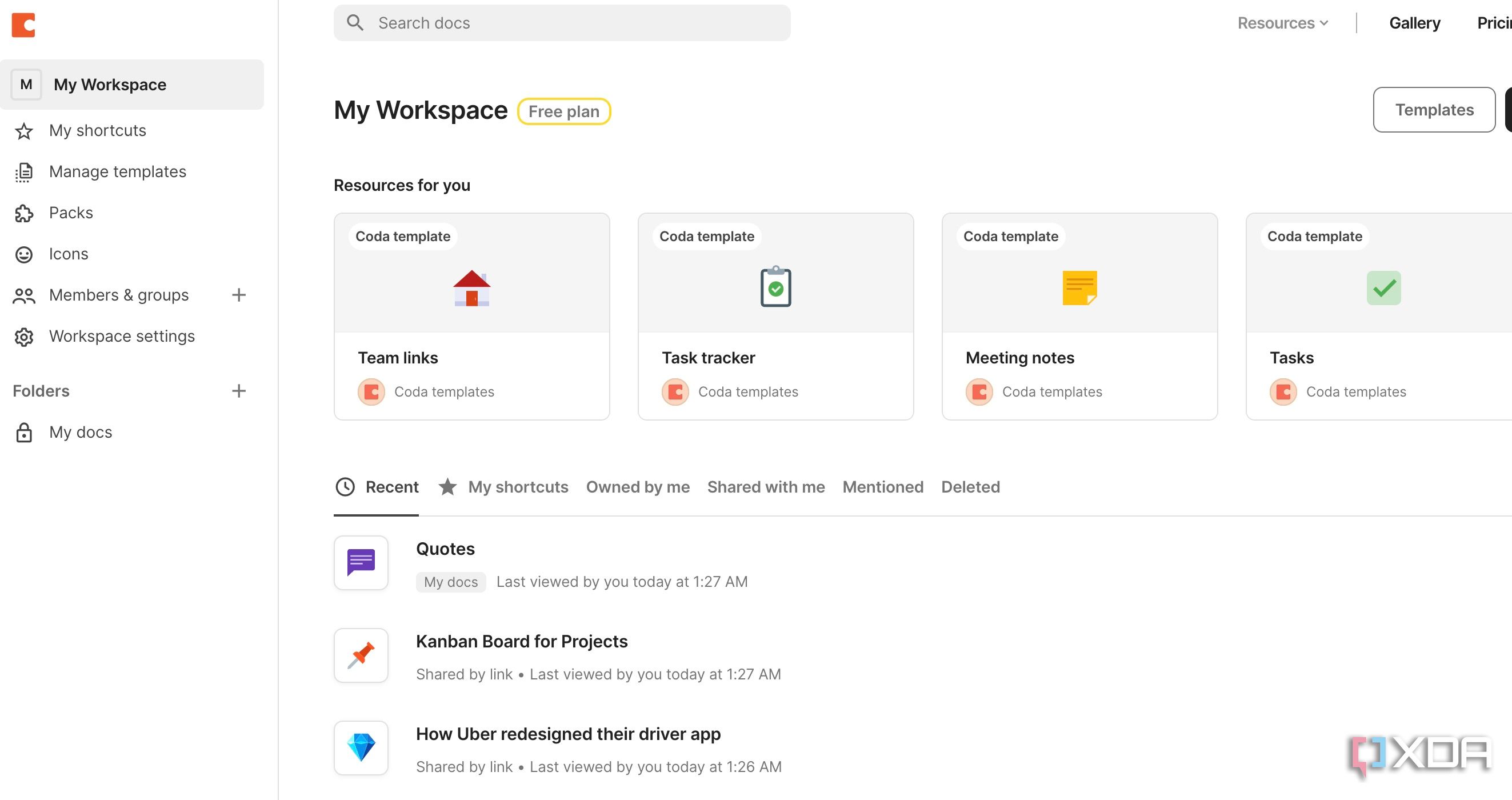This screenshot has height=800, width=1512.
Task: Open the Pricing link
Action: [x=1494, y=23]
